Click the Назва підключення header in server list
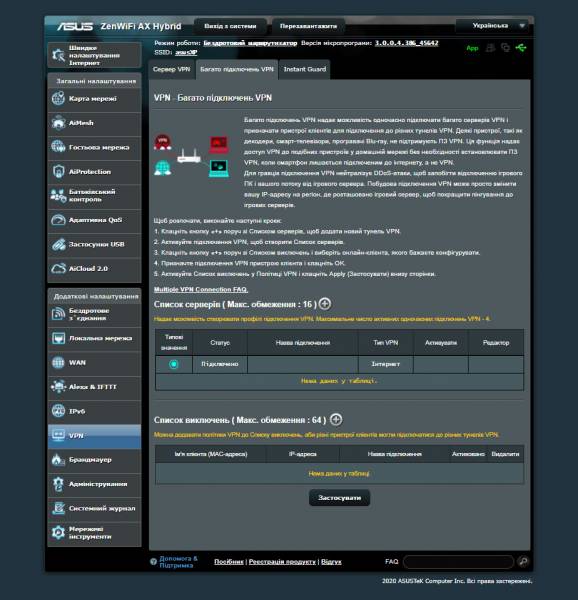578x600 pixels. (303, 342)
